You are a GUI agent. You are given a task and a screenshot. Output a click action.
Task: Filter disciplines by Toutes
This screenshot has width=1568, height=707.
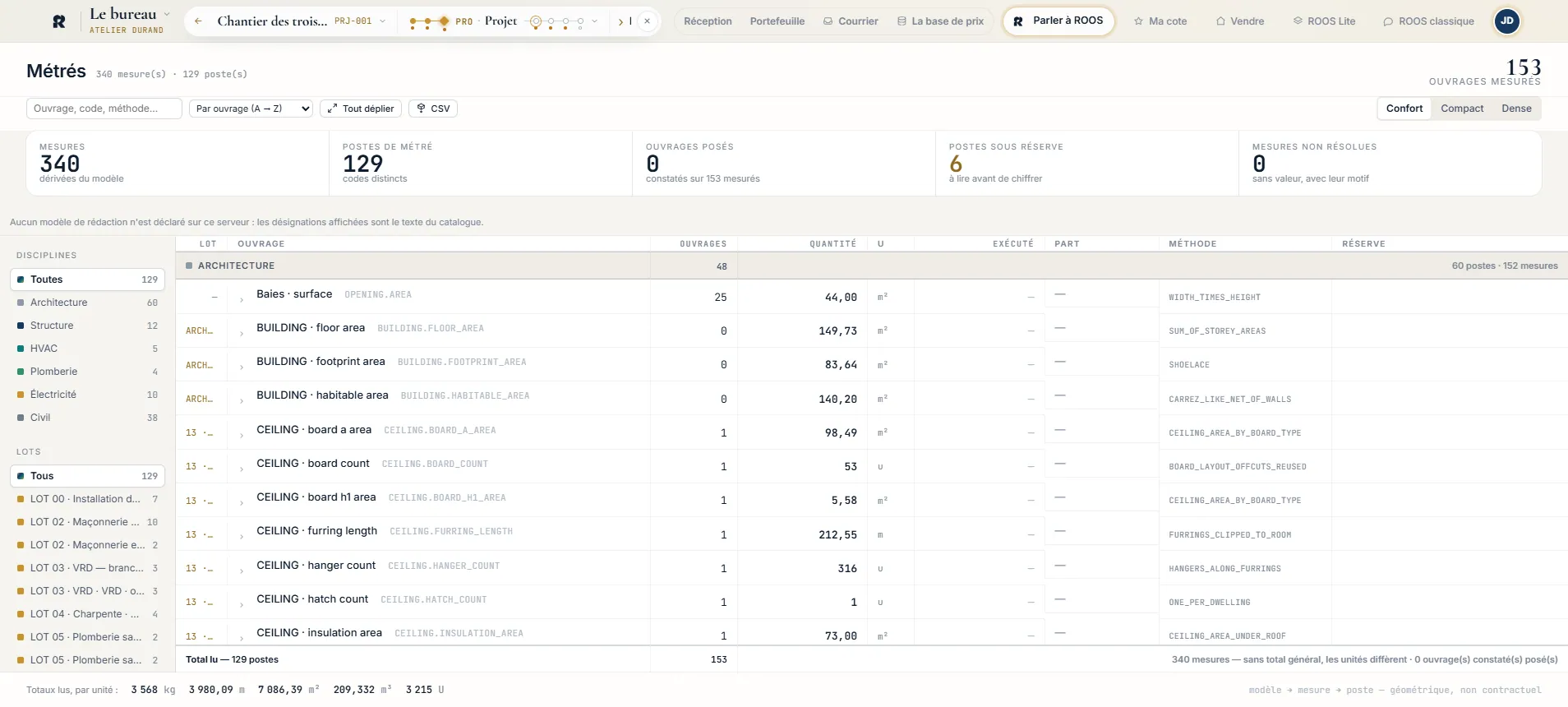pyautogui.click(x=87, y=280)
